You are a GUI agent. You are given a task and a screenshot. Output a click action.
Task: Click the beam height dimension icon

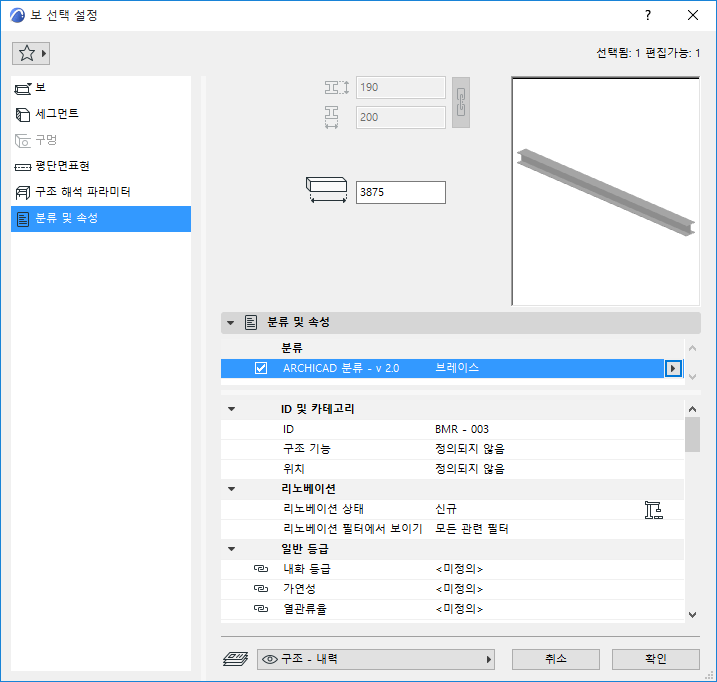[337, 87]
